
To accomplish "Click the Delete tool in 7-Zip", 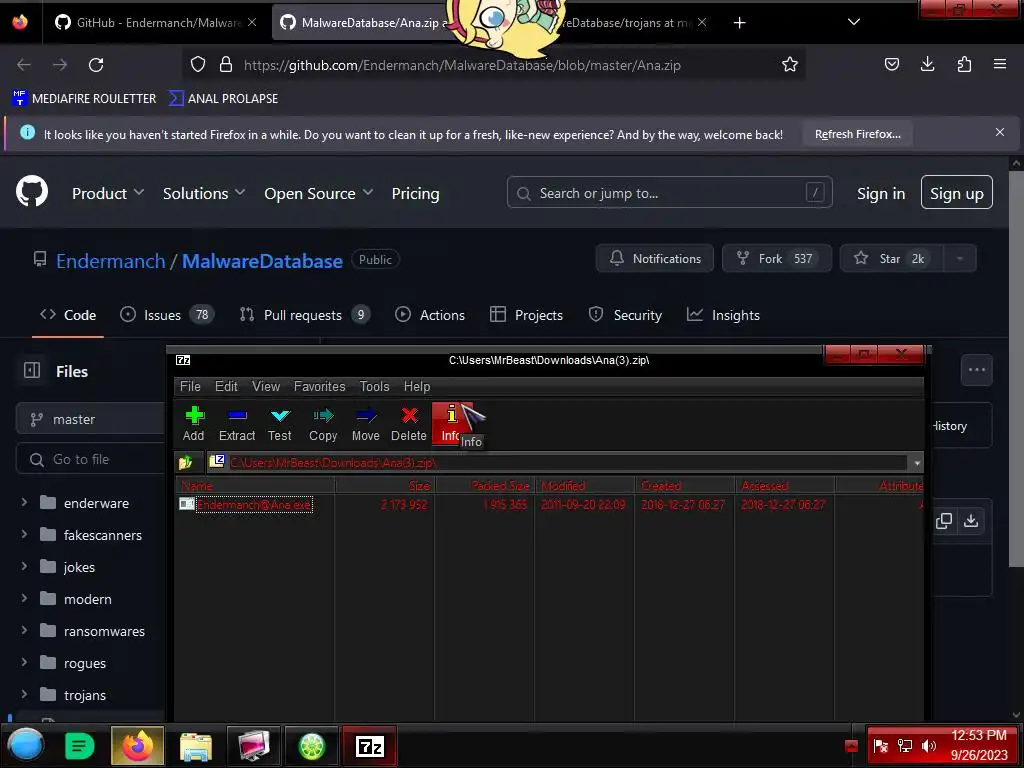I will (409, 424).
